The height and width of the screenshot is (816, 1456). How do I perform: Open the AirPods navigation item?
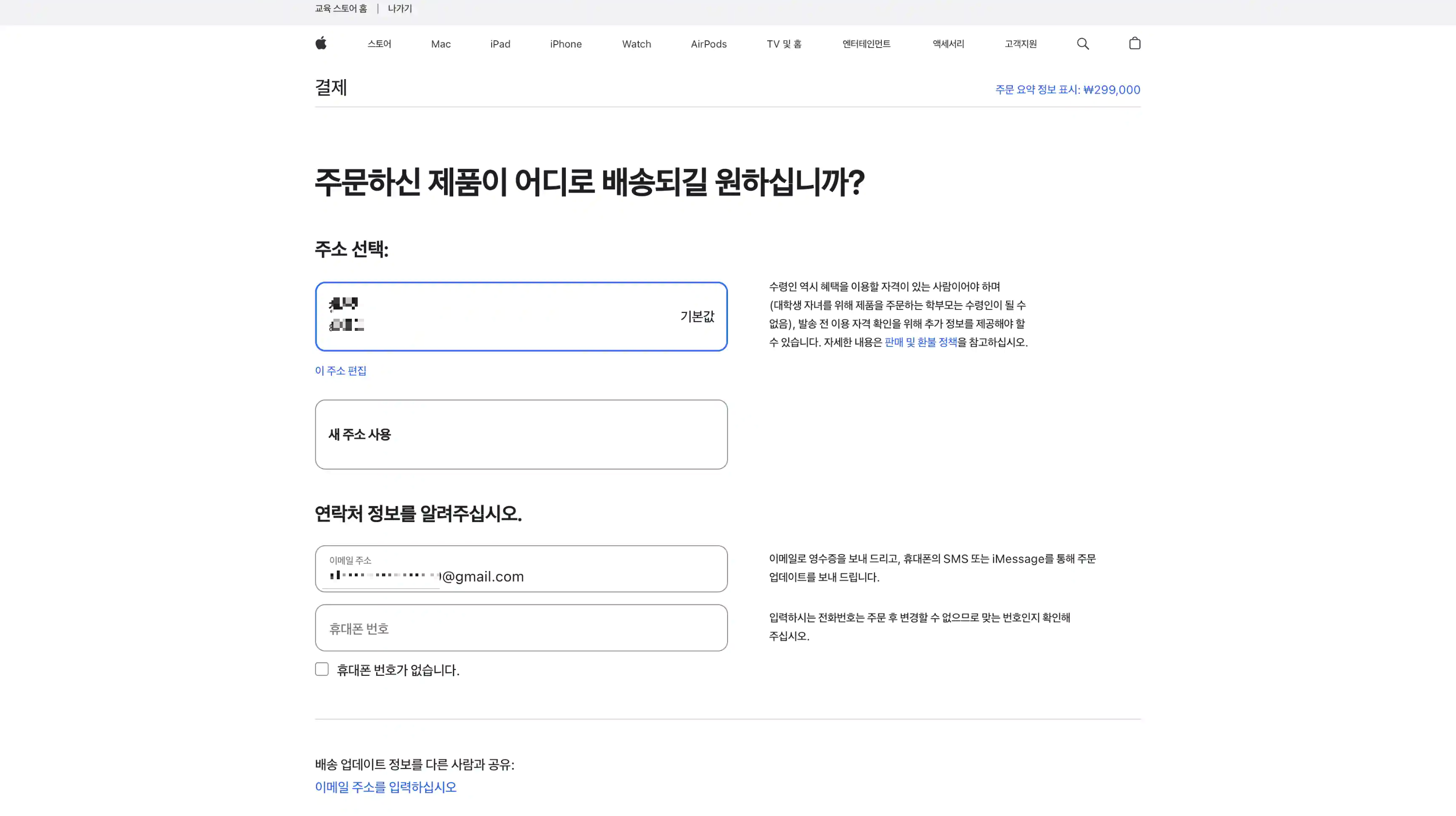709,44
